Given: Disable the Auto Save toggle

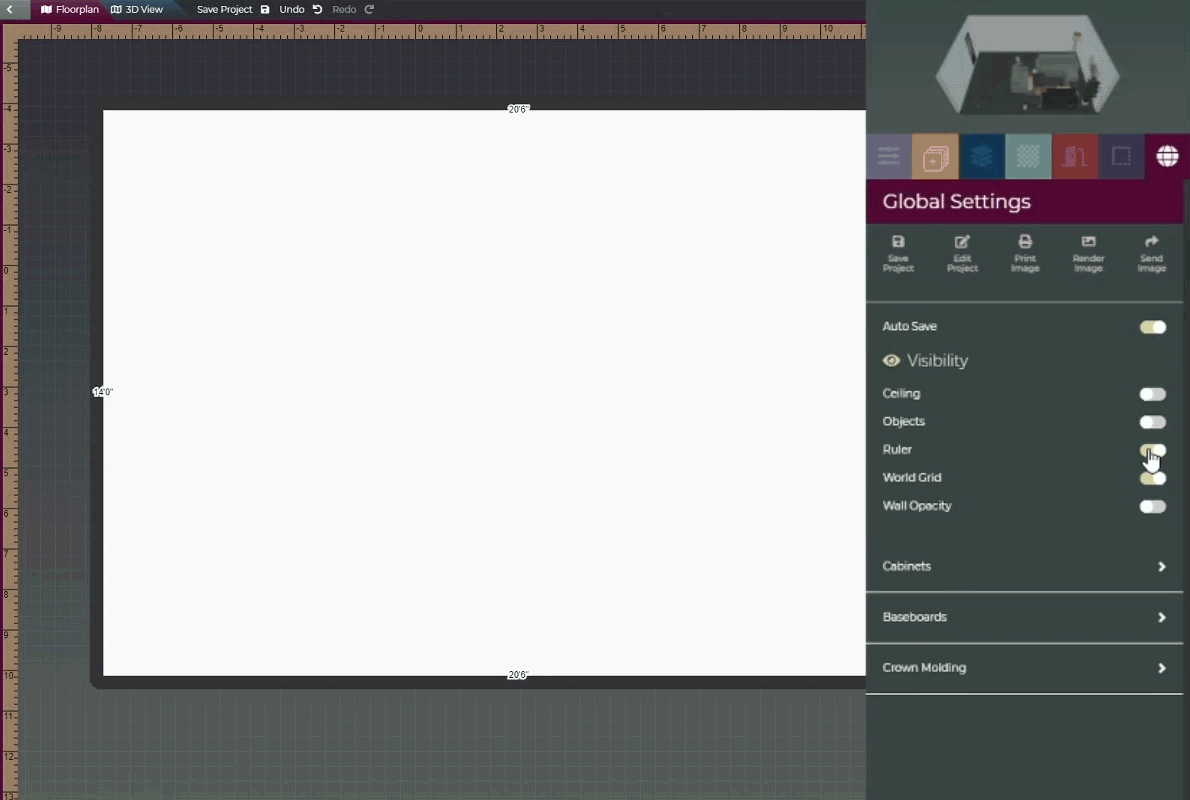Looking at the screenshot, I should (x=1152, y=327).
